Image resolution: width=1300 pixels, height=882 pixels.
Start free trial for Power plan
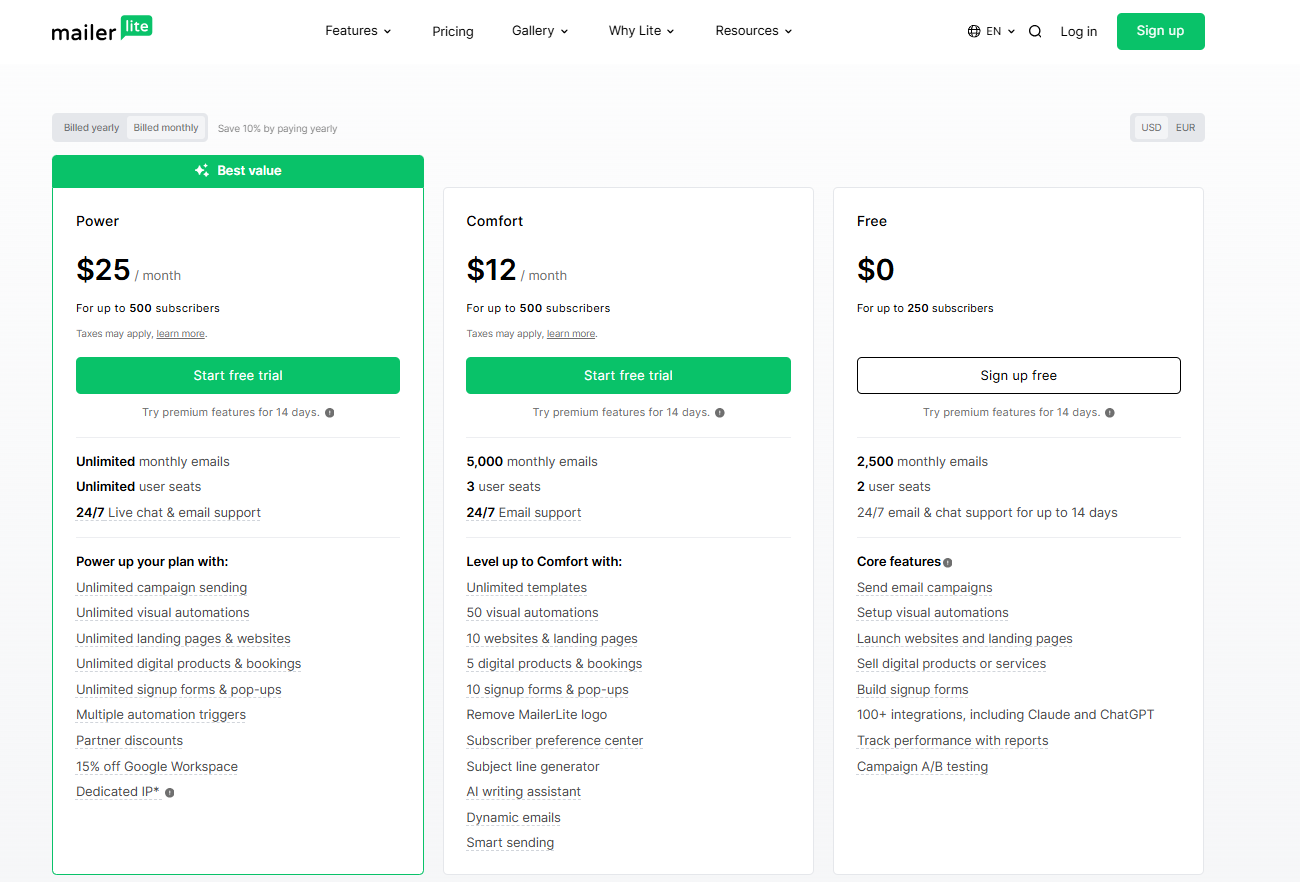(238, 375)
